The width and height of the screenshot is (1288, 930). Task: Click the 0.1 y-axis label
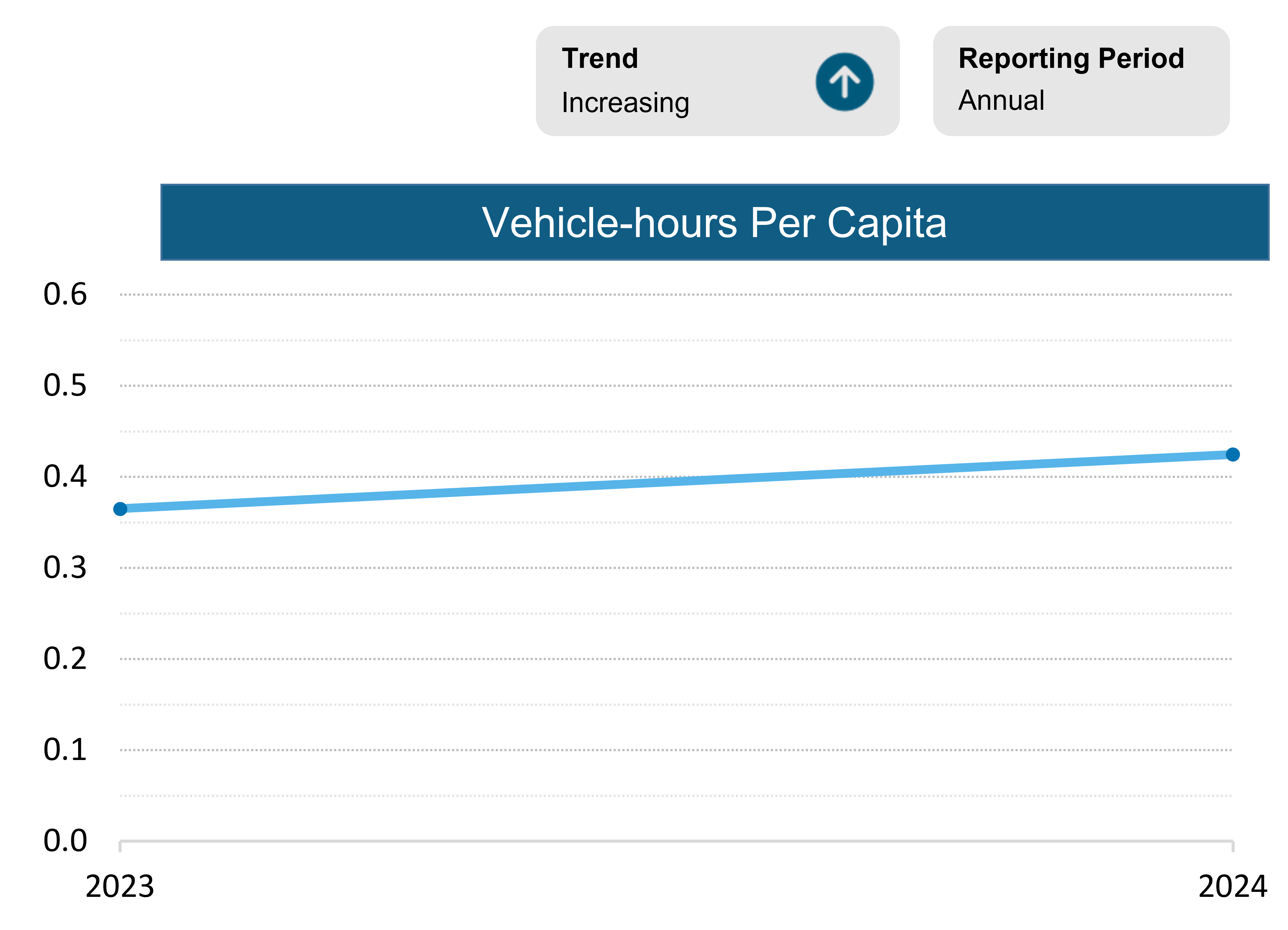coord(65,749)
